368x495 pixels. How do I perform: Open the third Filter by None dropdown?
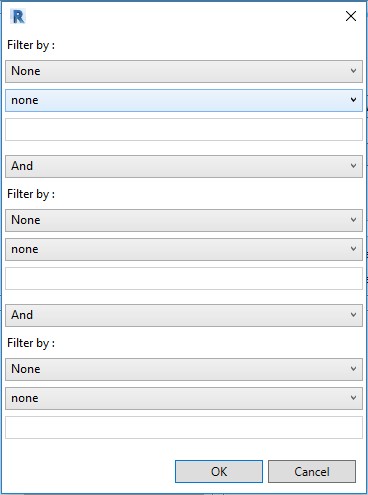pos(184,369)
